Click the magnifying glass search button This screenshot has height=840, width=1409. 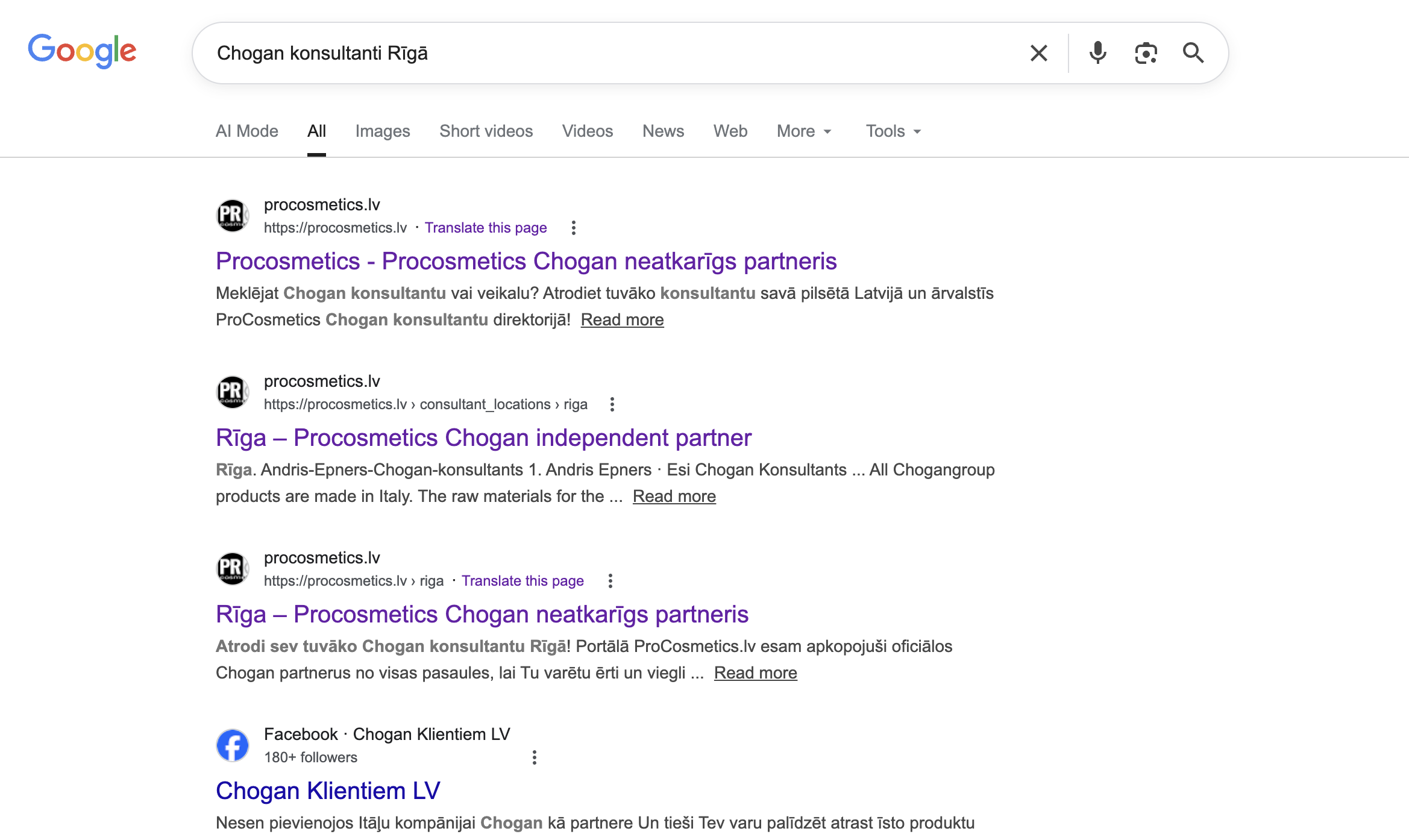coord(1193,53)
